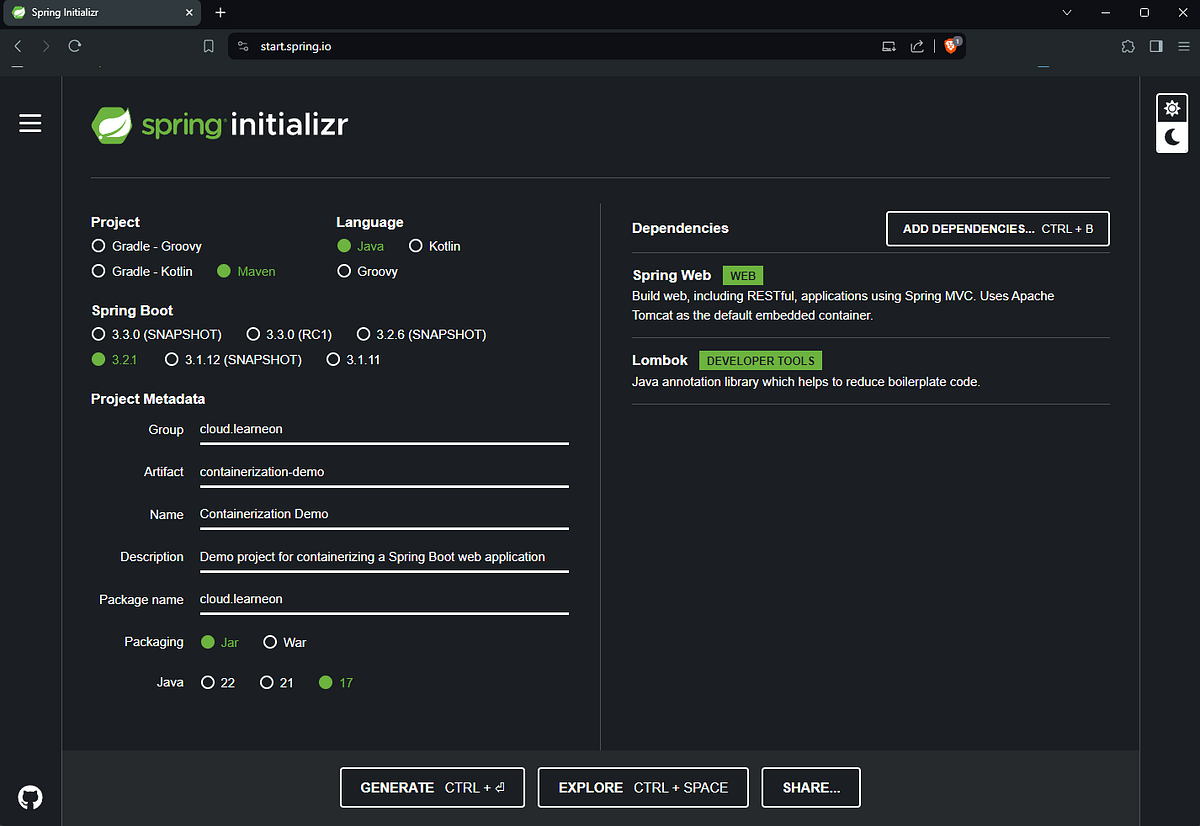
Task: Click the Dependencies heading
Action: tap(680, 228)
